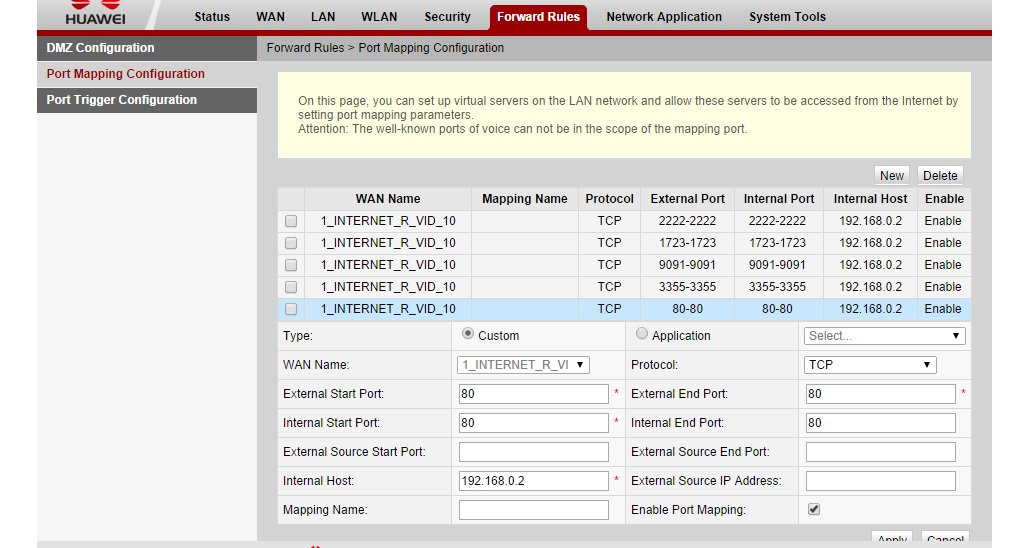Click the WAN Name column header
The image size is (1018, 548).
388,199
